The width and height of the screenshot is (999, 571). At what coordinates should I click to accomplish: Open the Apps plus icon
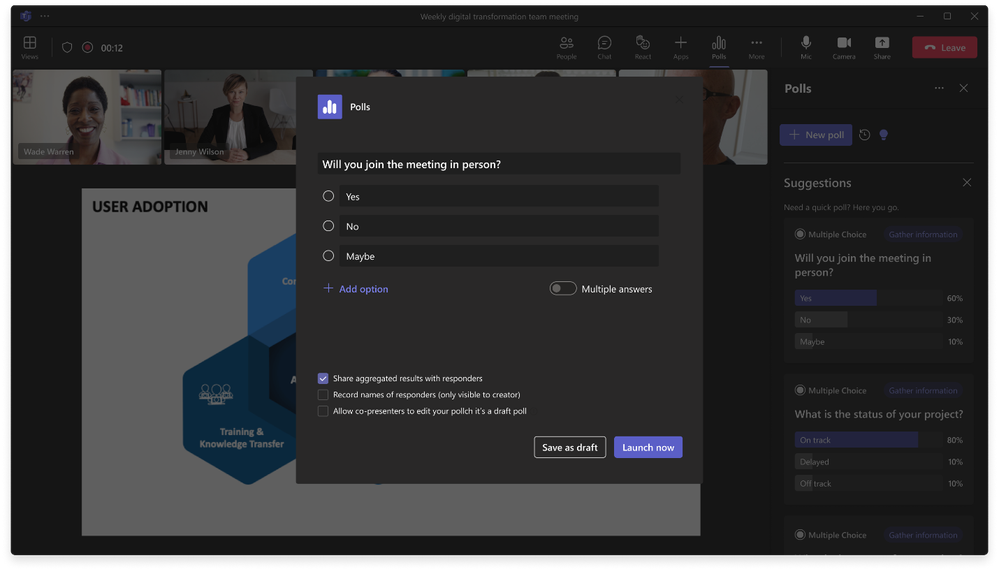pyautogui.click(x=680, y=43)
